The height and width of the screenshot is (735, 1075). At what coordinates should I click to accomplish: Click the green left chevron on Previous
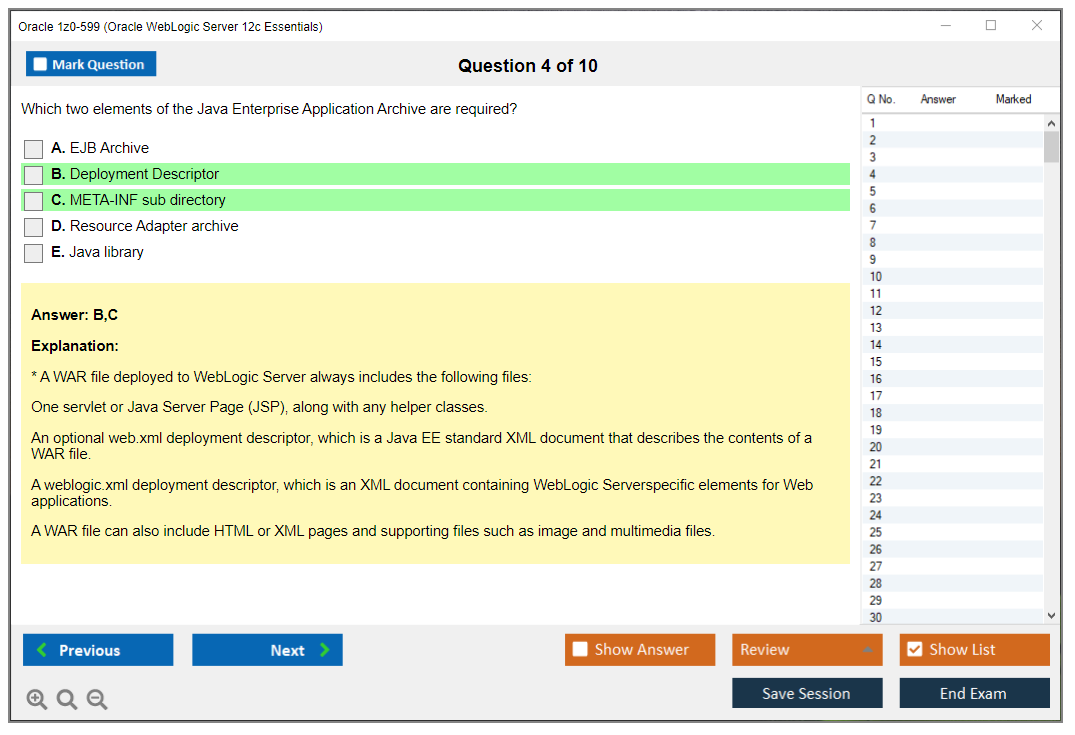coord(40,650)
